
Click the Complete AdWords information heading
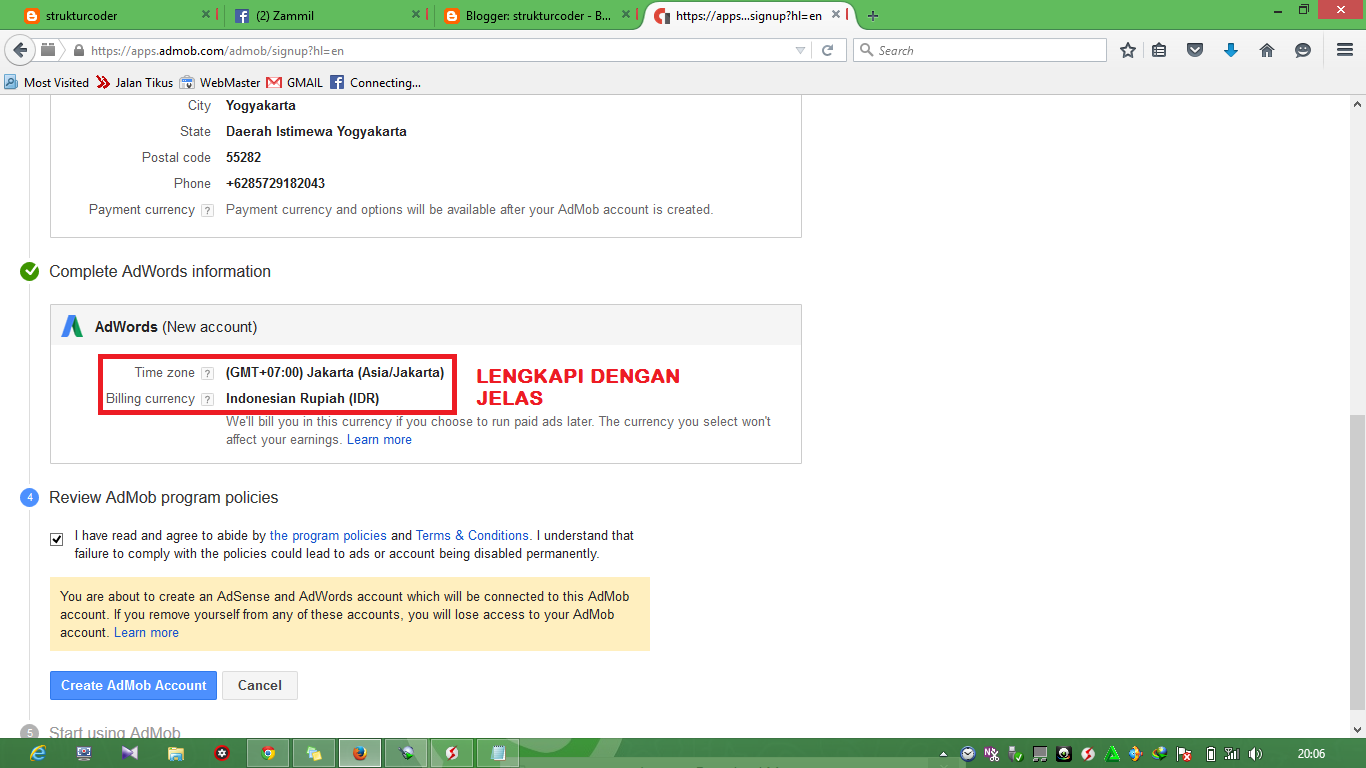tap(160, 272)
